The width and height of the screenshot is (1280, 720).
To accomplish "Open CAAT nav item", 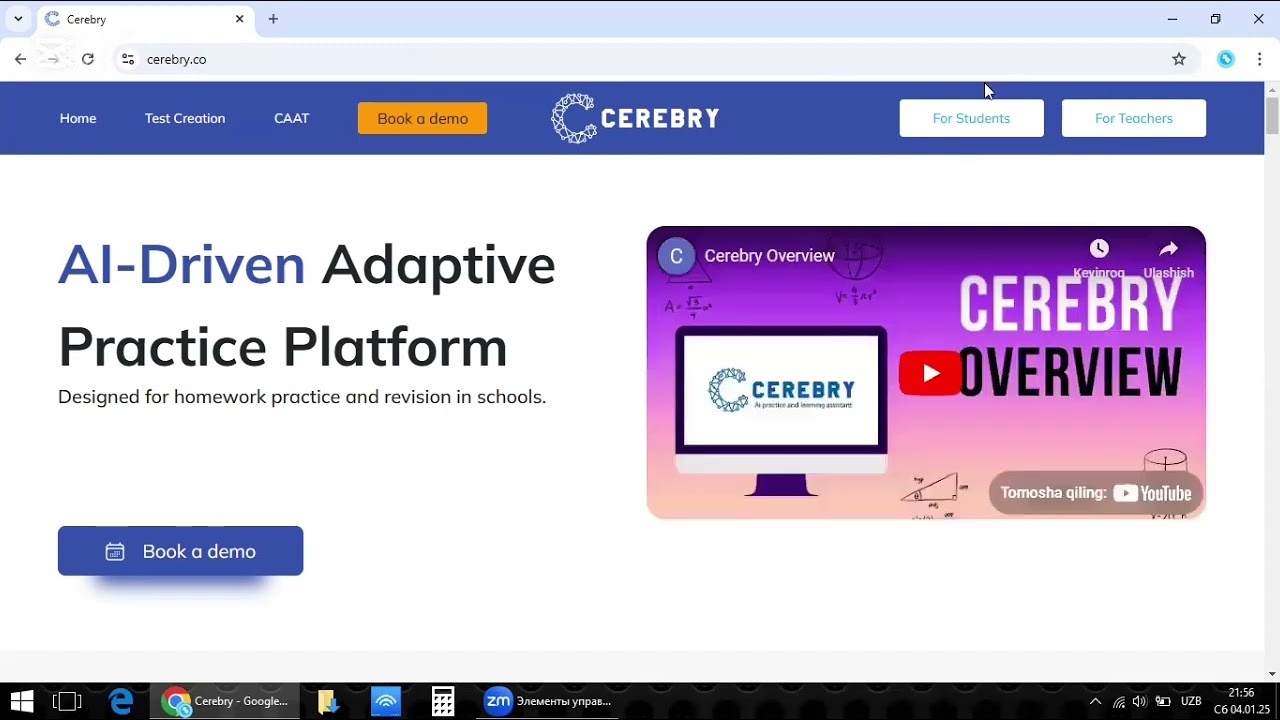I will point(292,118).
